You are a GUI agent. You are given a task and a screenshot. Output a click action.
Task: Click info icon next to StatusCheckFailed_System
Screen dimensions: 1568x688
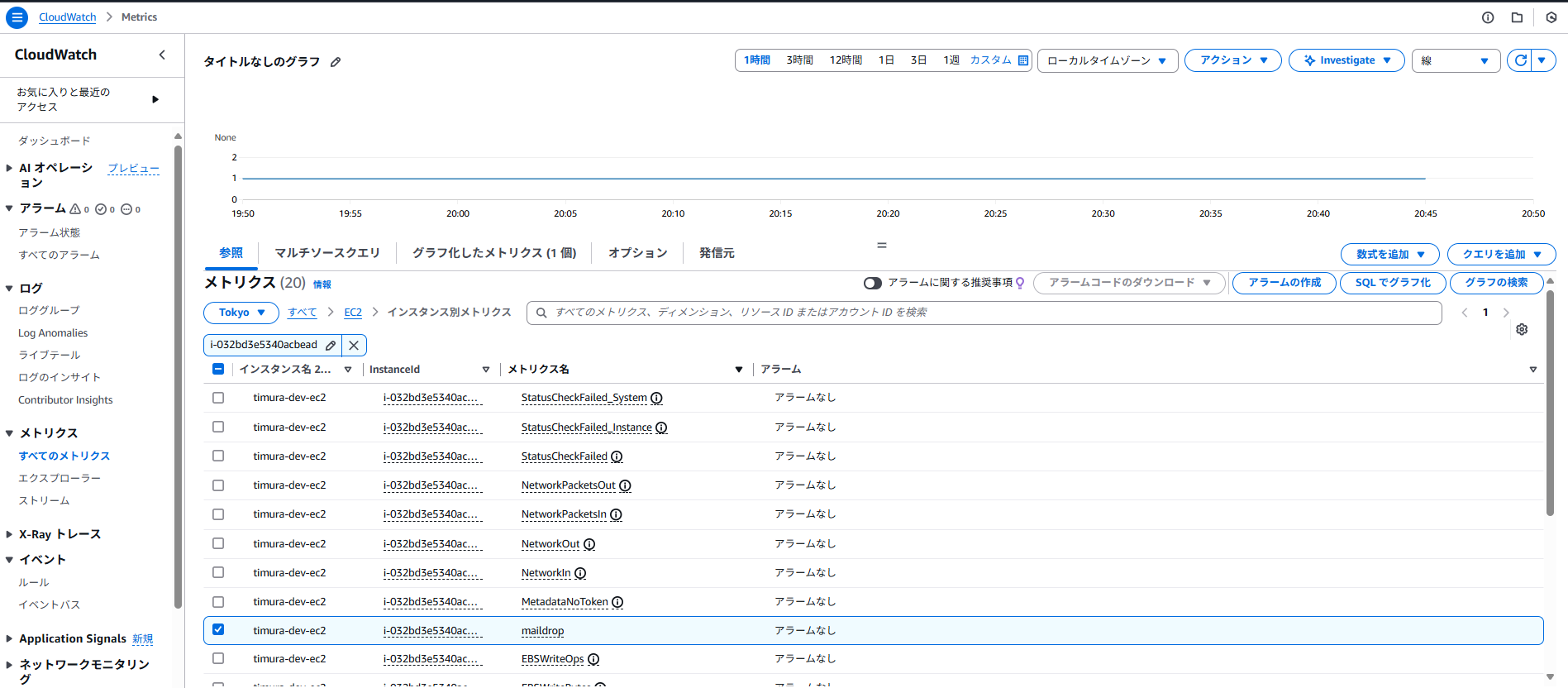656,398
